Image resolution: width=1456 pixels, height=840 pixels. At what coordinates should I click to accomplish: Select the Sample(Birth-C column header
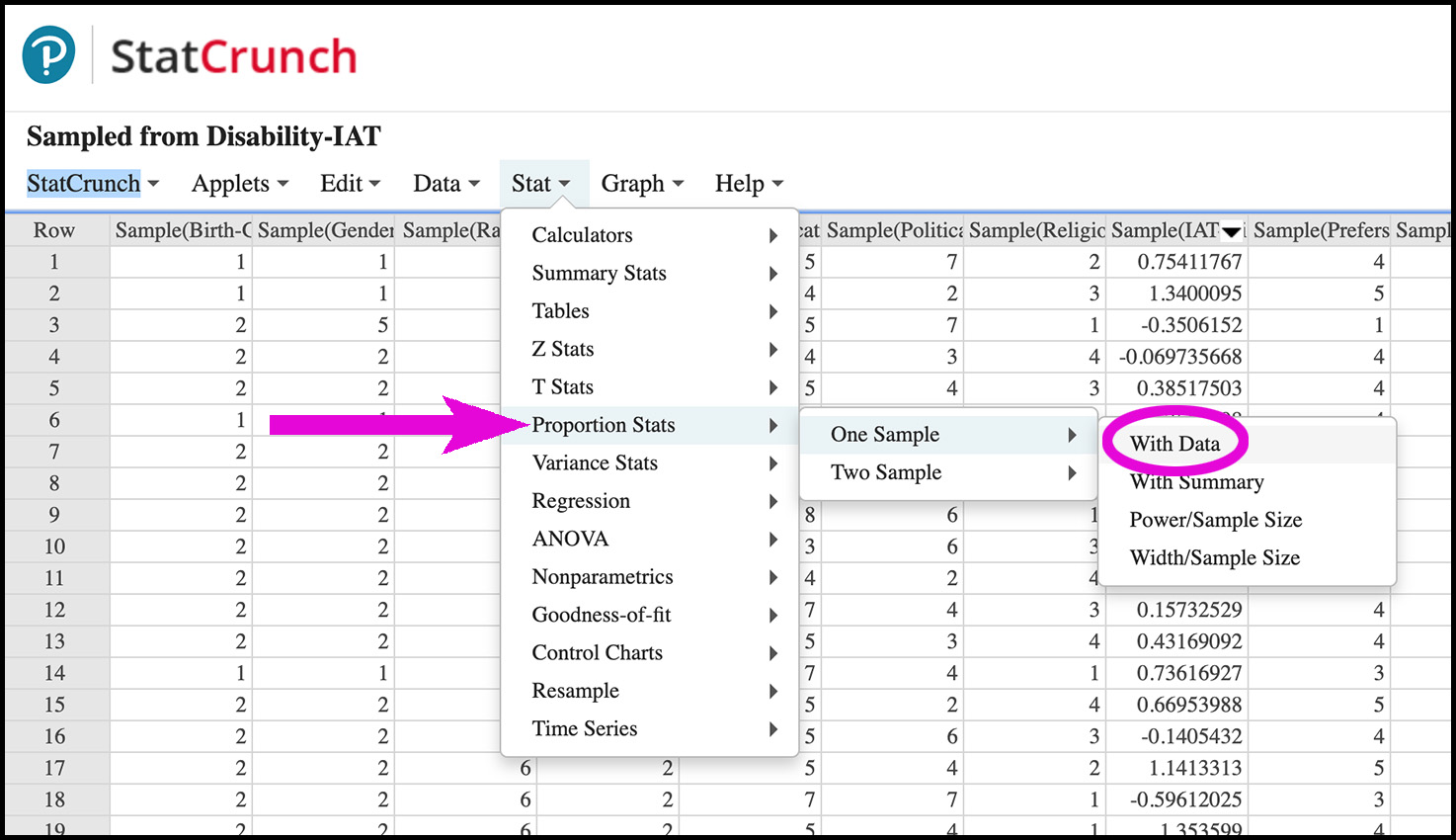(182, 230)
